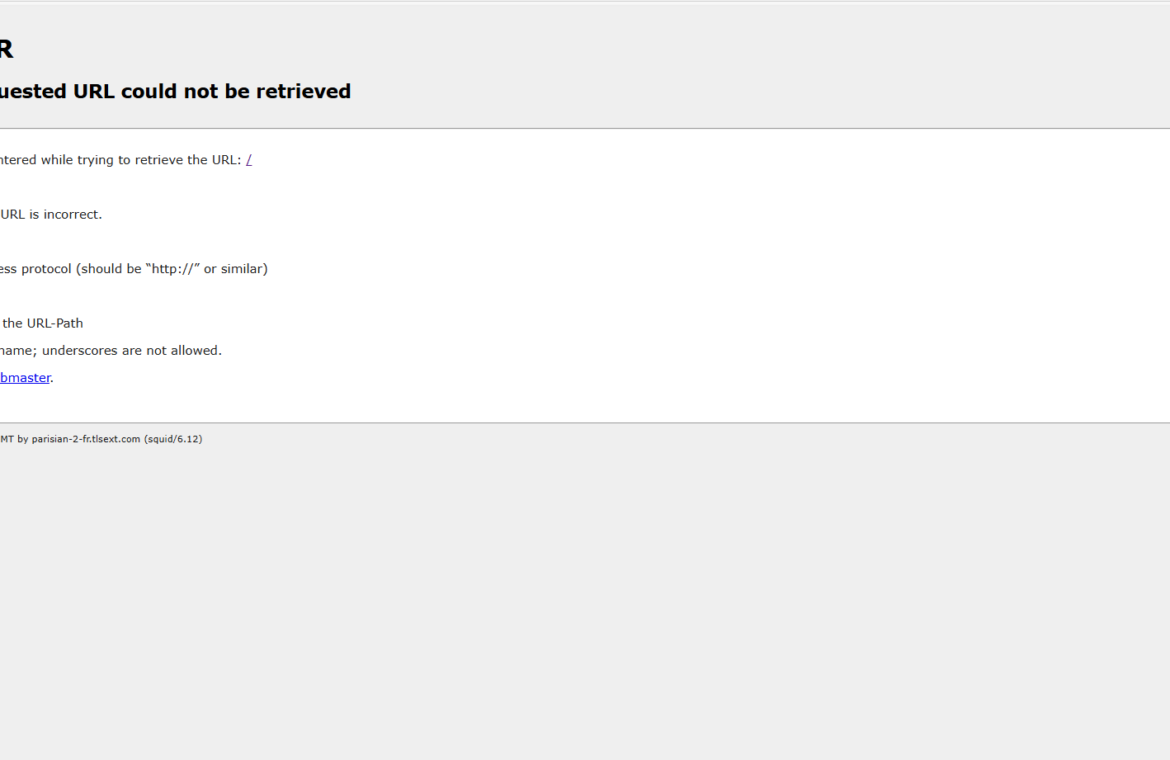
Task: Click the "protocol (should be" text
Action: [81, 268]
